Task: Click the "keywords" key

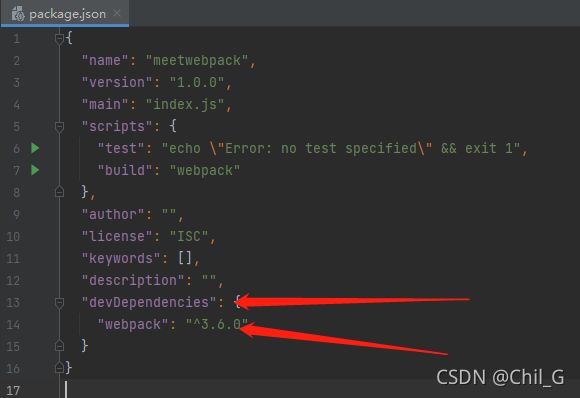Action: point(121,258)
